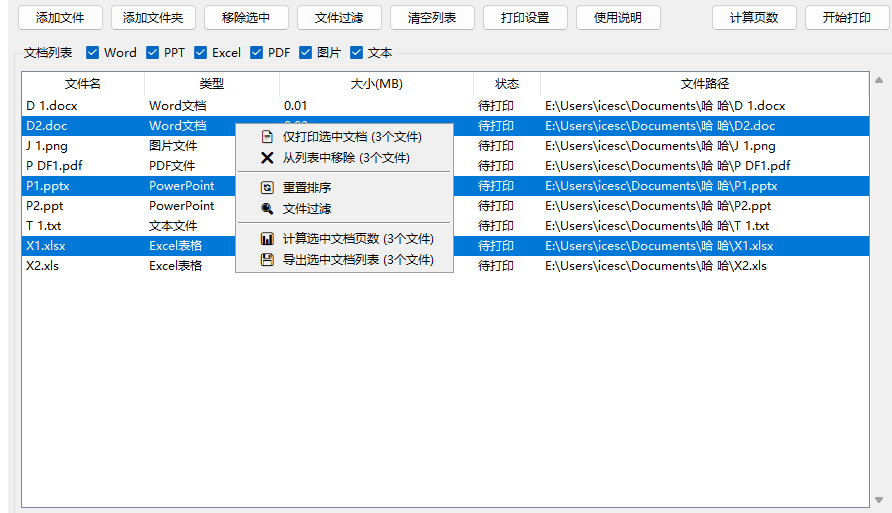Sort by the 文件名 column header

(x=83, y=84)
